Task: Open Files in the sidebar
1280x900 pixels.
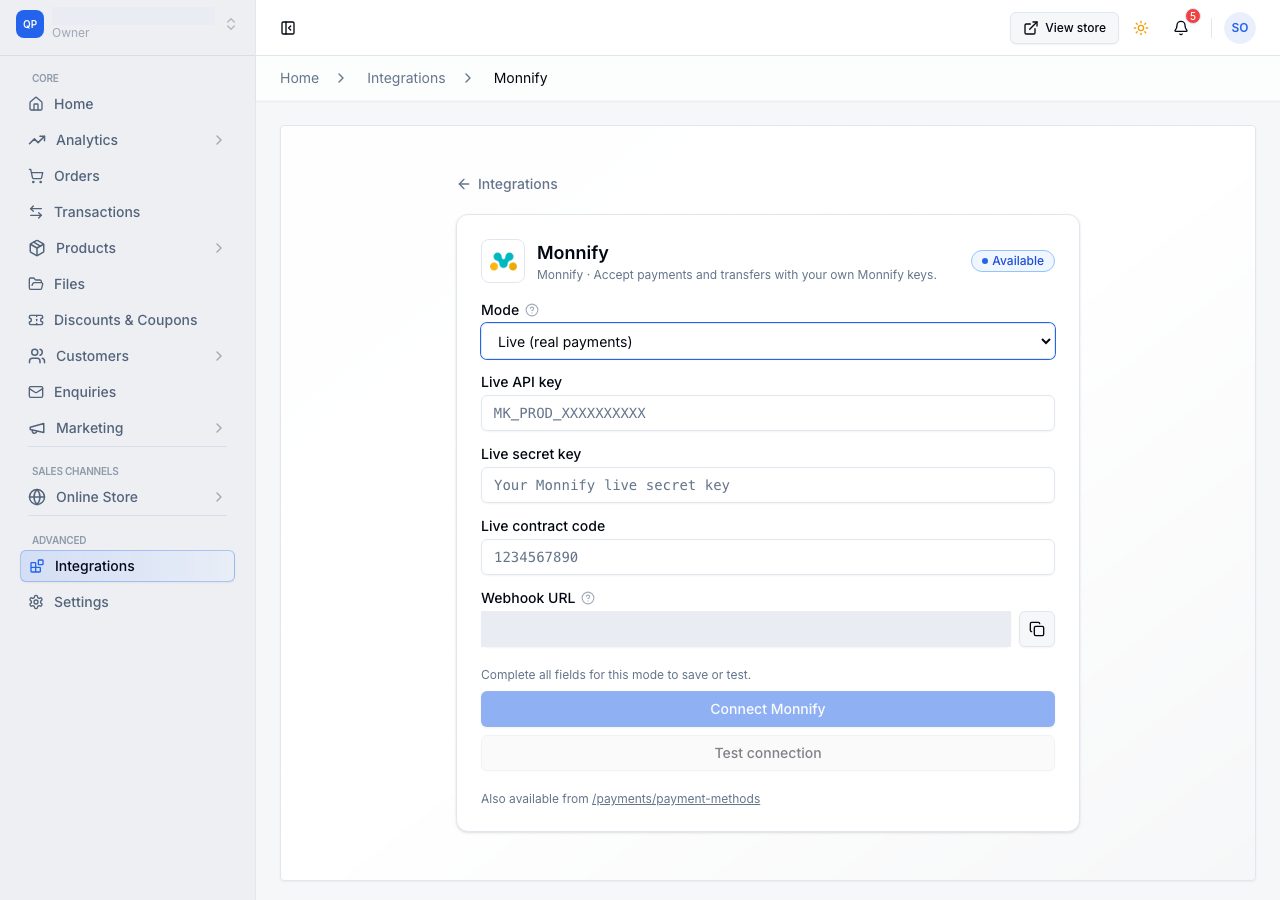Action: coord(127,284)
